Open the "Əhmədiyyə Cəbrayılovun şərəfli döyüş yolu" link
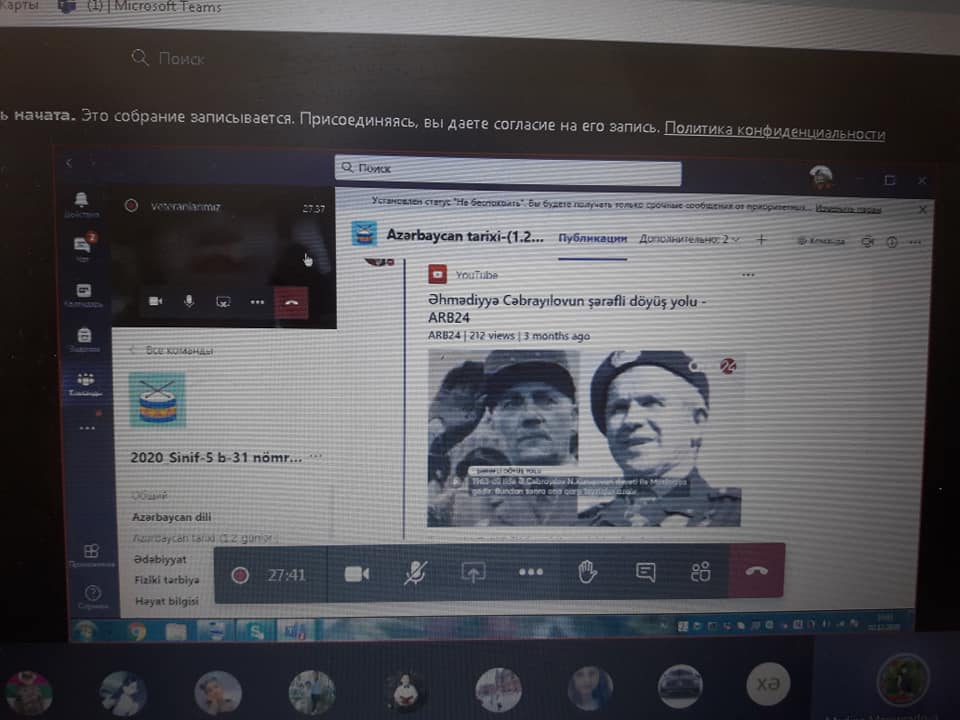Viewport: 960px width, 720px height. (x=567, y=309)
